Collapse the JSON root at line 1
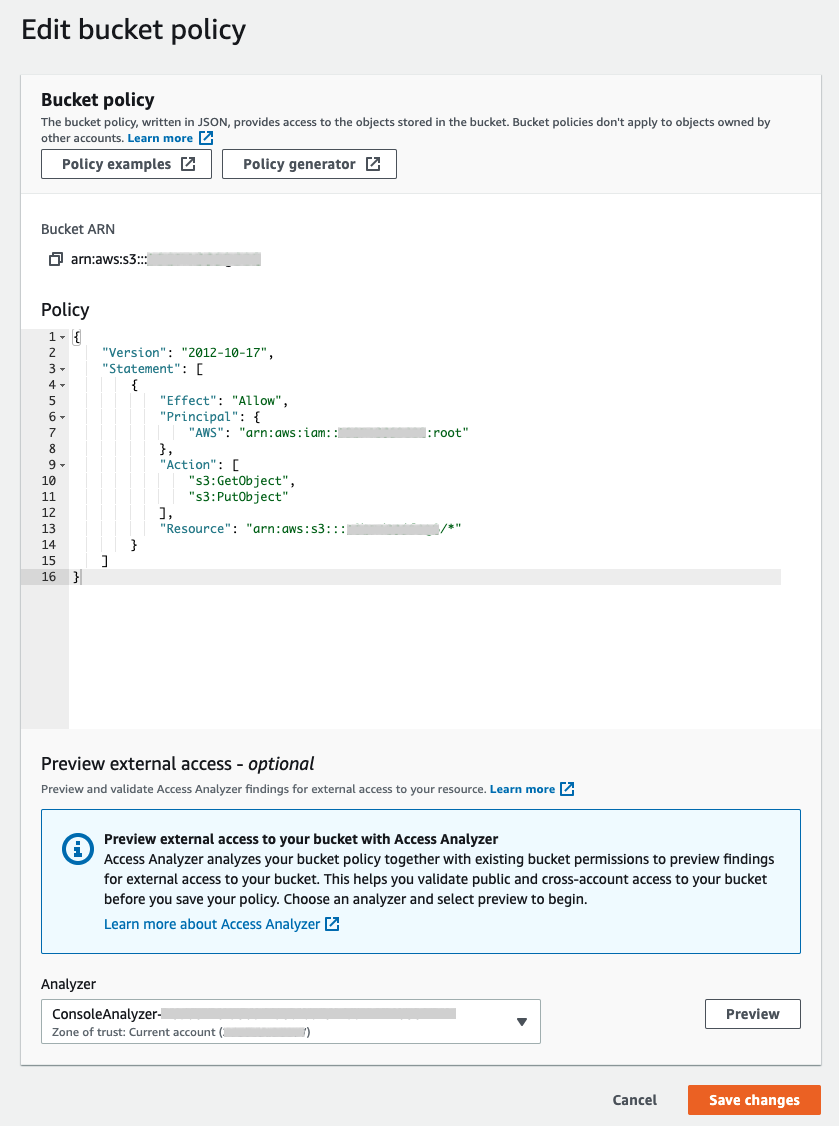 coord(62,336)
